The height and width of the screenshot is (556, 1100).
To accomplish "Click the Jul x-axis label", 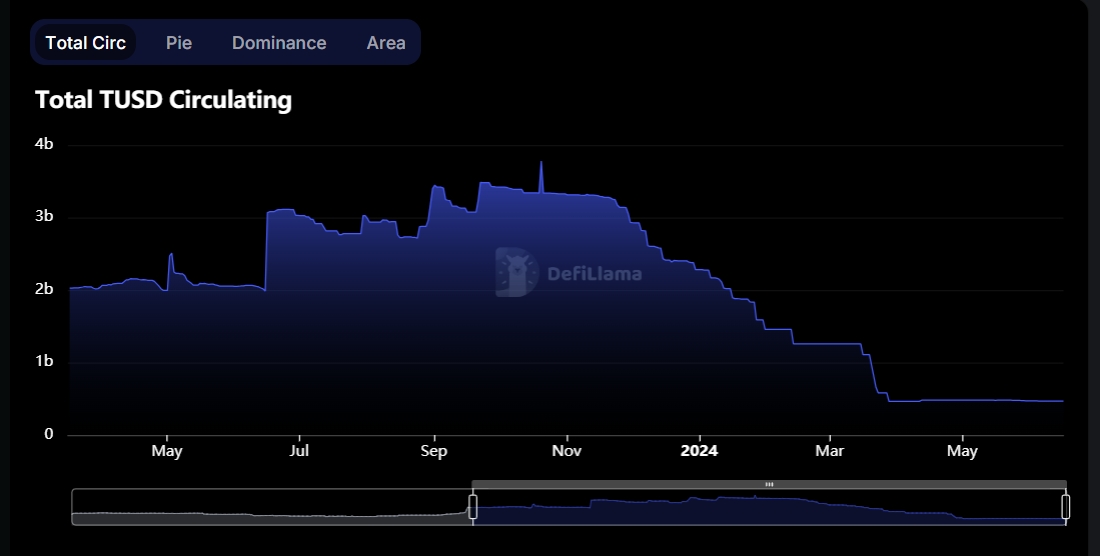I will click(x=299, y=451).
